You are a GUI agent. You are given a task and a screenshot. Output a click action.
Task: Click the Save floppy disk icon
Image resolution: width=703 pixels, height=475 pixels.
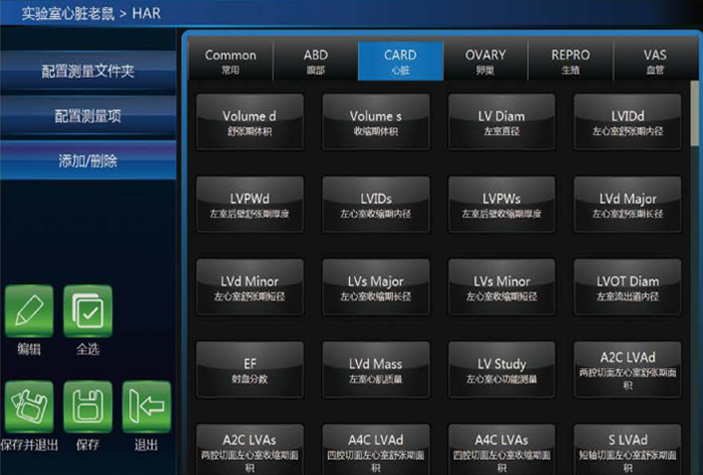pos(88,407)
